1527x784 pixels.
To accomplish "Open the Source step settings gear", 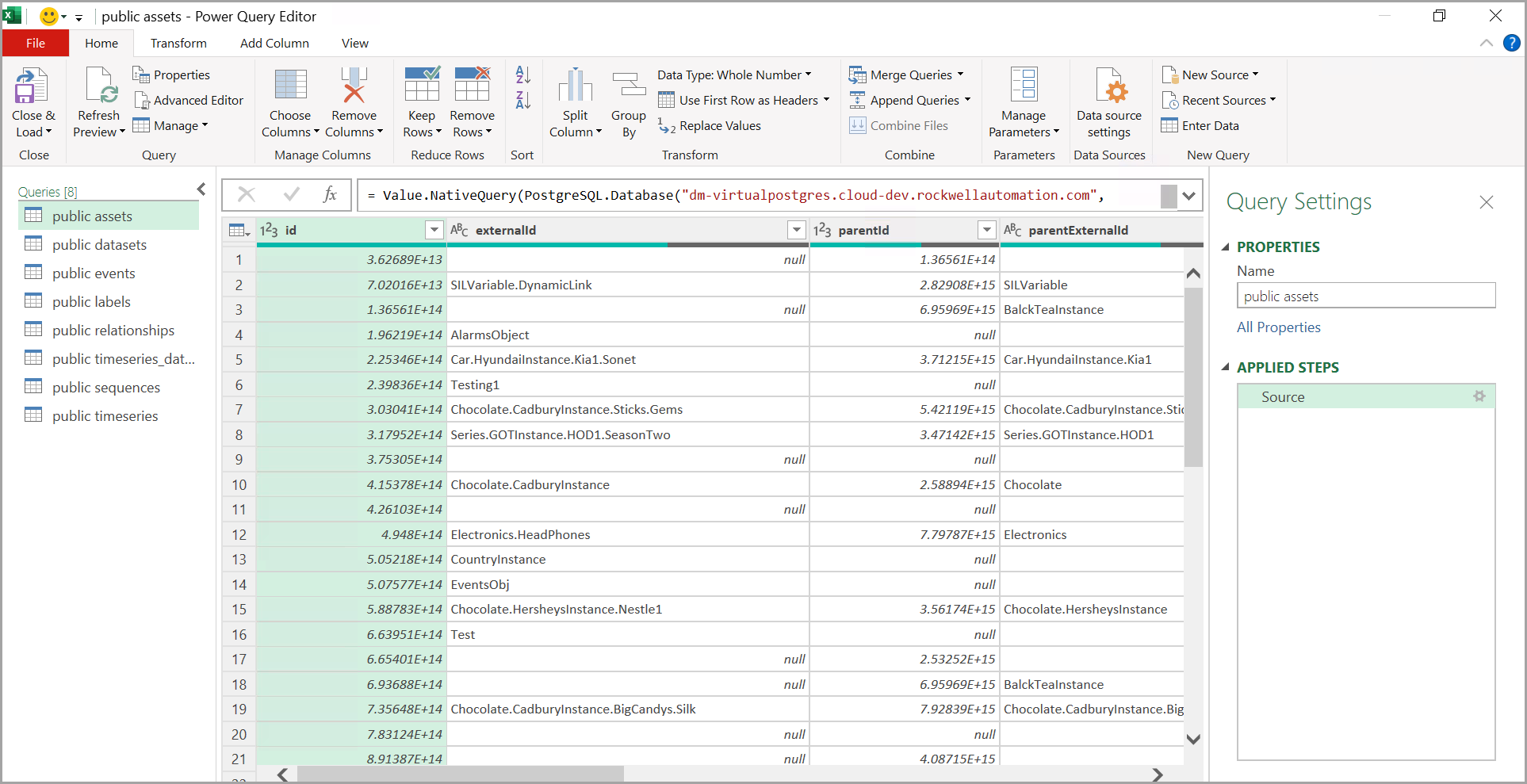I will (x=1479, y=396).
